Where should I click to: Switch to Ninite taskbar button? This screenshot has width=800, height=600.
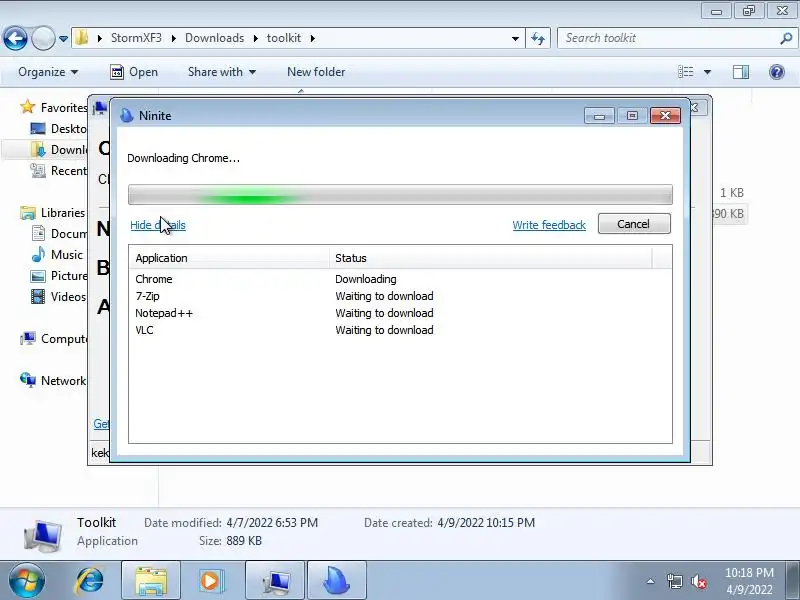(337, 580)
